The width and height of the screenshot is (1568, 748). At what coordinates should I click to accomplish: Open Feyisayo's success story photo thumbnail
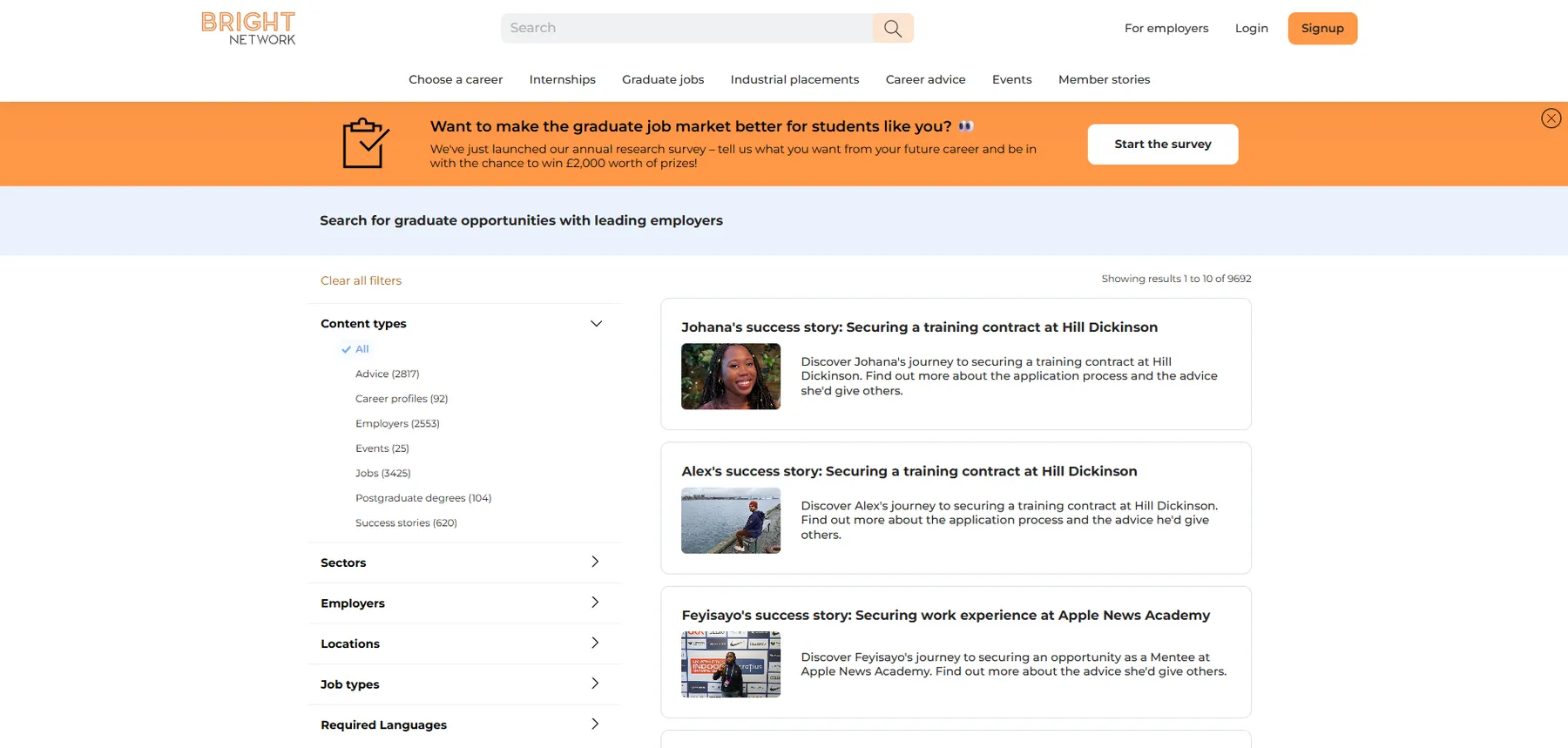click(730, 664)
